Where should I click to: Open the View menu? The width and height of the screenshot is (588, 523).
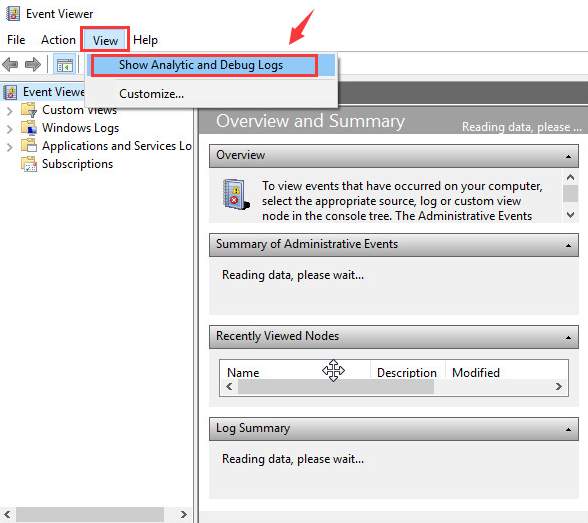(x=105, y=40)
